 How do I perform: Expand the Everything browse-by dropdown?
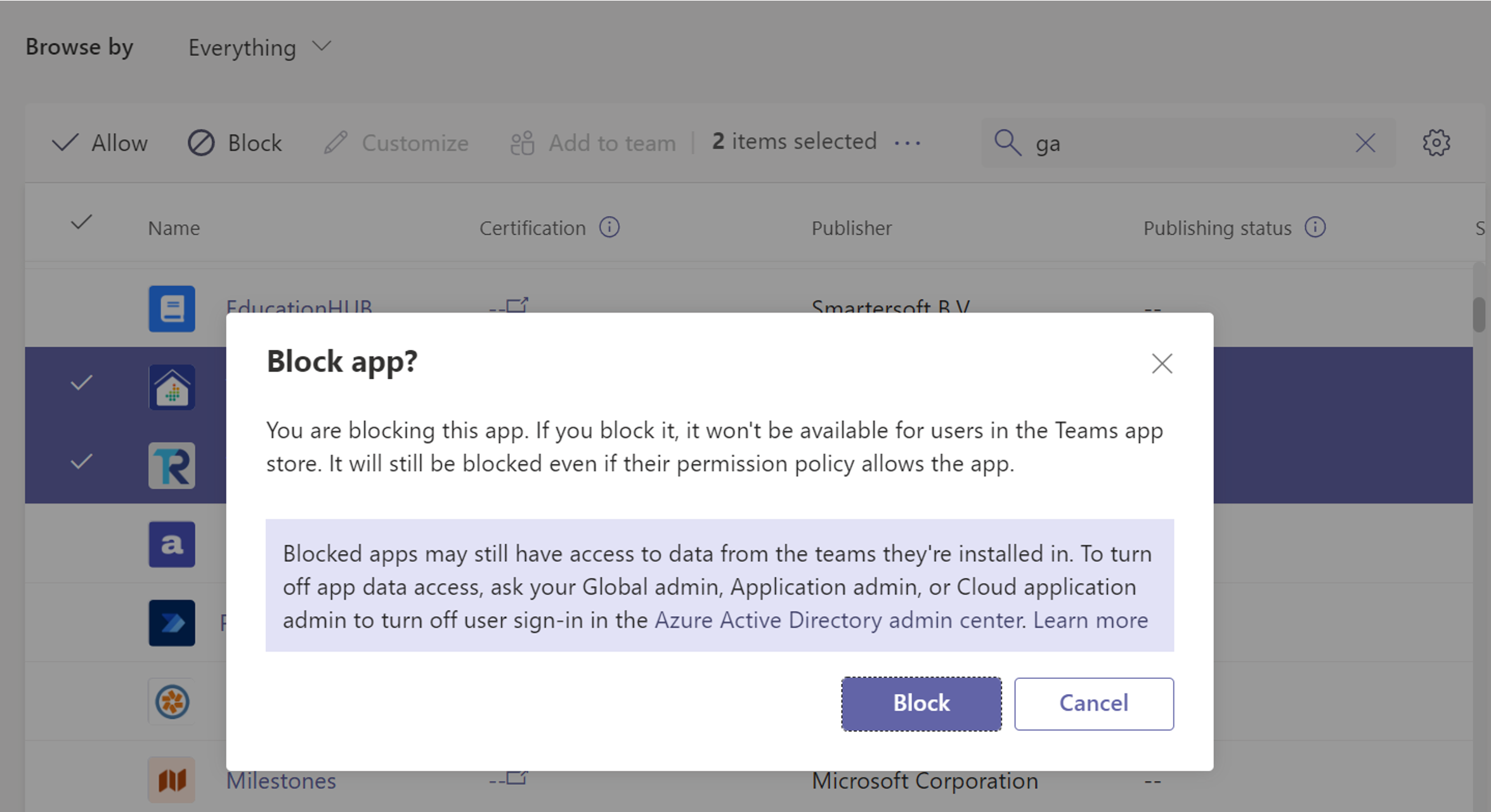coord(260,48)
